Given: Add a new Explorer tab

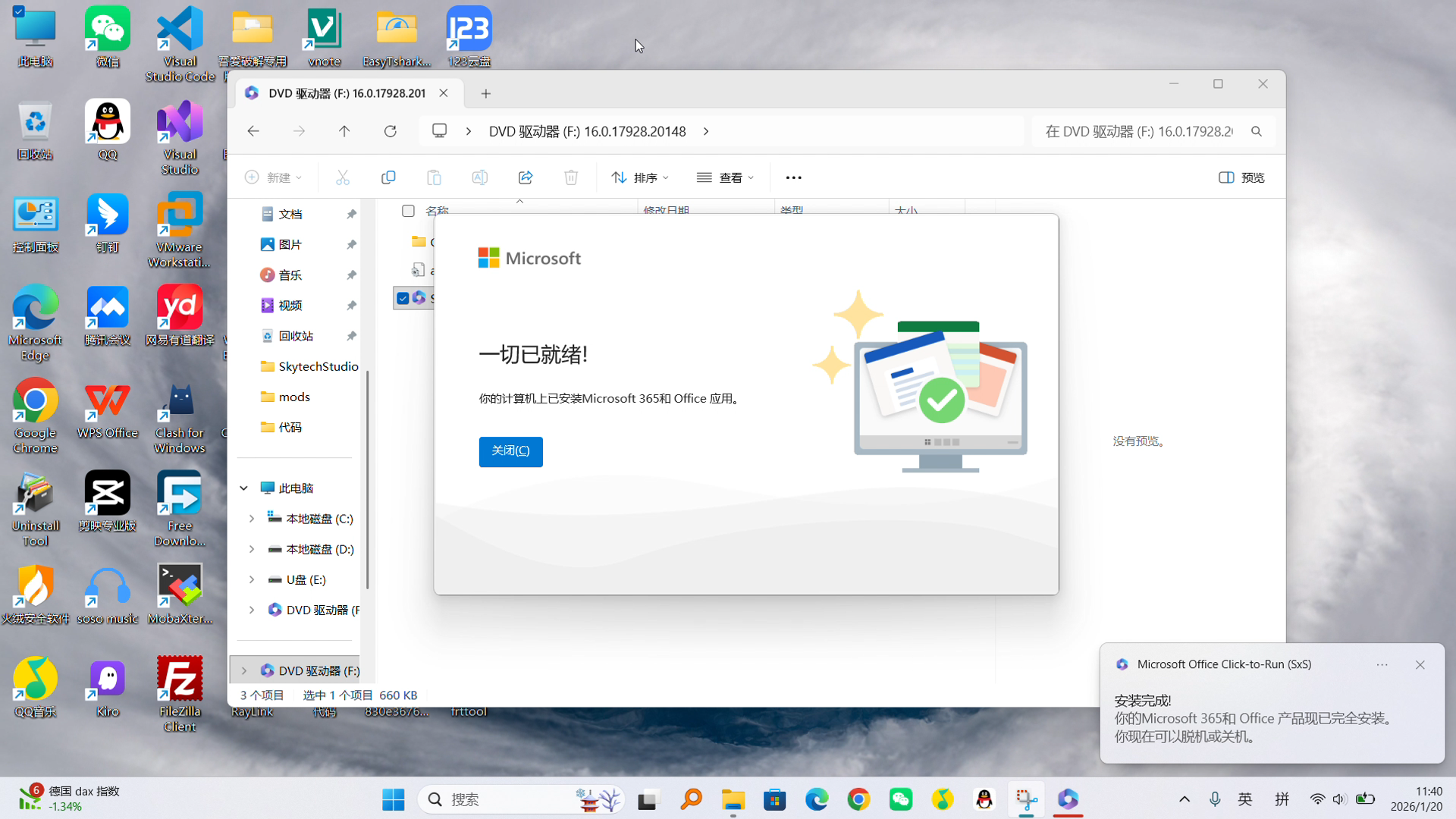Looking at the screenshot, I should [486, 93].
